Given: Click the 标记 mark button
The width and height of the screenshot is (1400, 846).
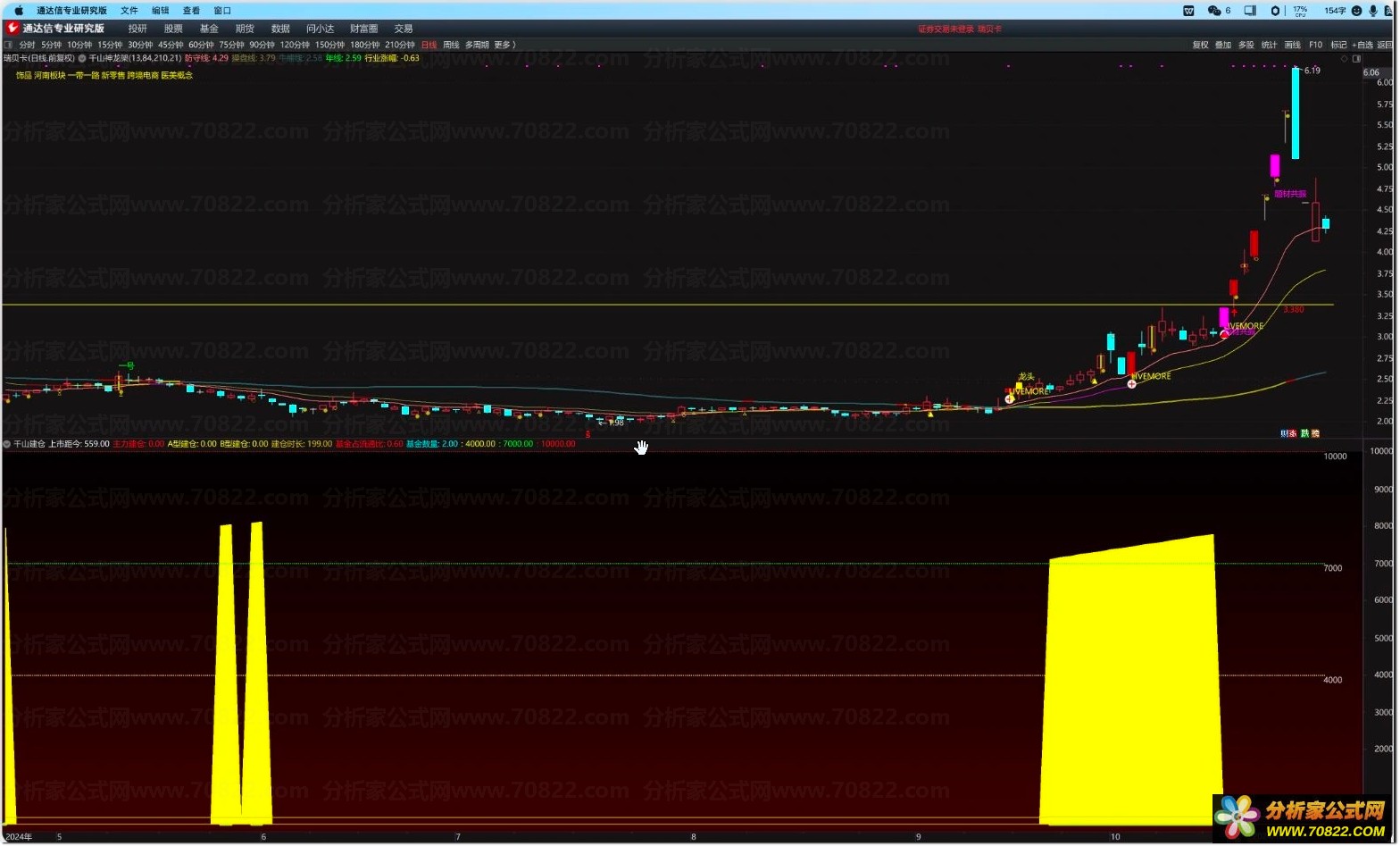Looking at the screenshot, I should tap(1338, 45).
